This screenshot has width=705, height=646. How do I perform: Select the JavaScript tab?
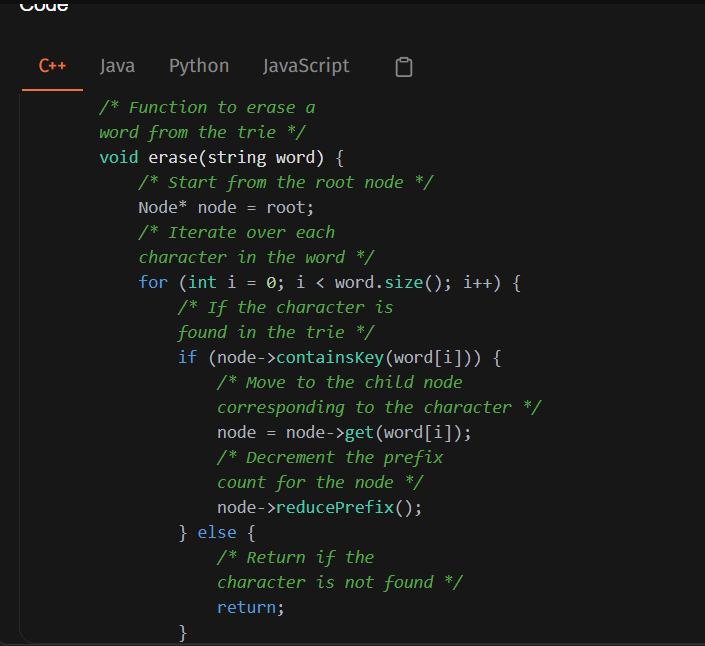pos(306,66)
